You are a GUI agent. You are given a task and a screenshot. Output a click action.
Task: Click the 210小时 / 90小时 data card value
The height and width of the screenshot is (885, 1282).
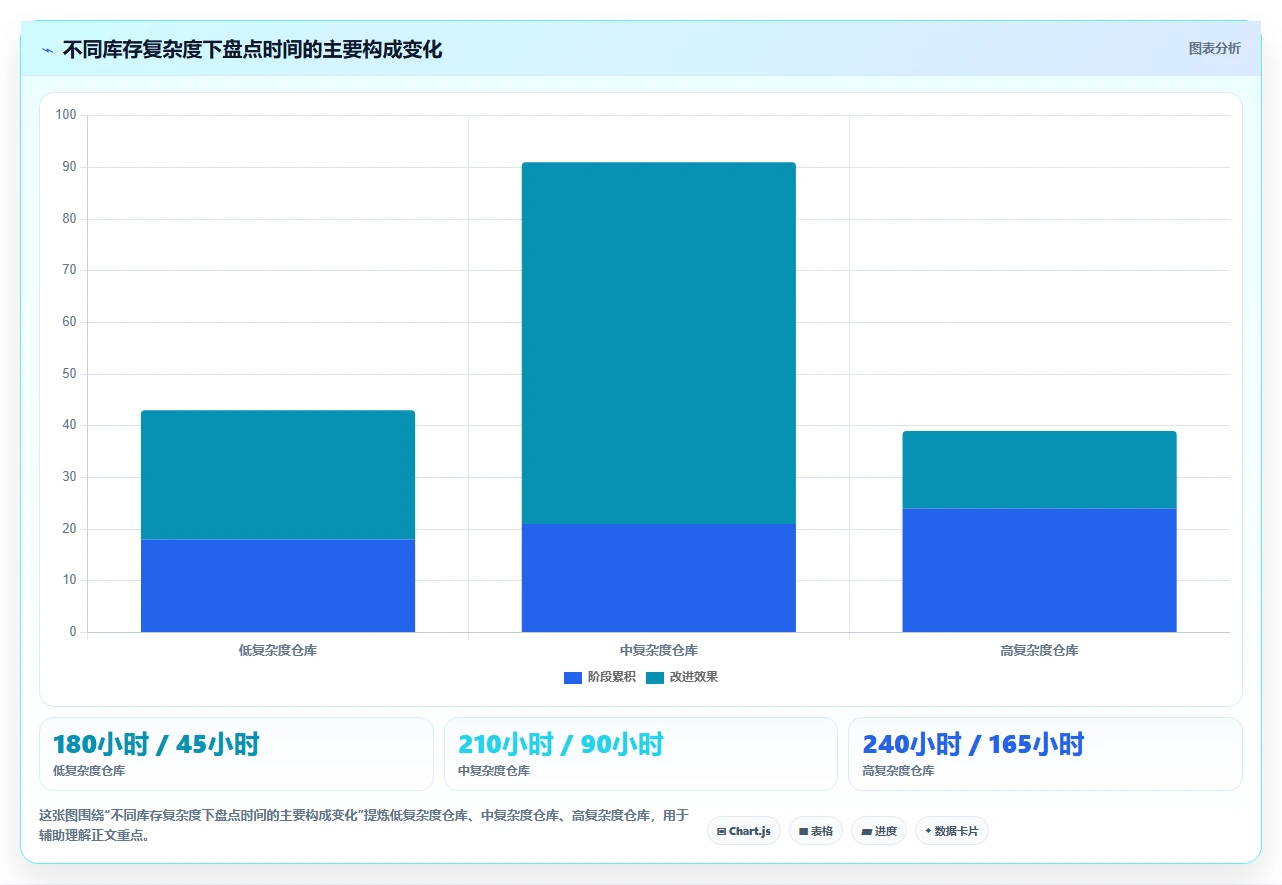(561, 744)
